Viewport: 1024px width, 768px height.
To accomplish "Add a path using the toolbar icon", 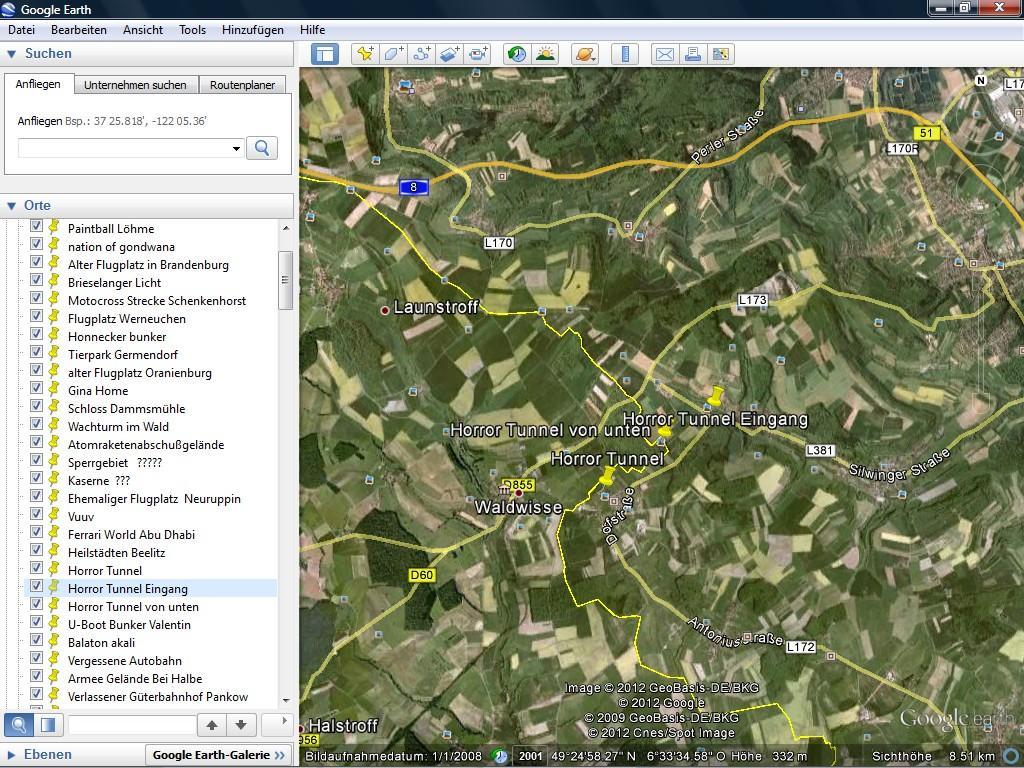I will pos(421,54).
